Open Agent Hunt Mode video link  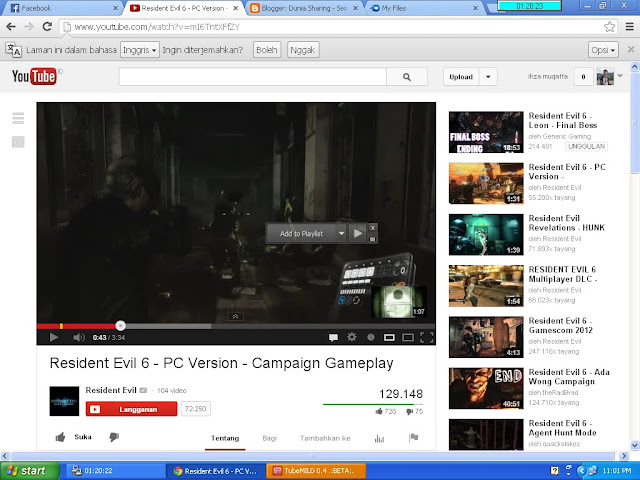(562, 428)
